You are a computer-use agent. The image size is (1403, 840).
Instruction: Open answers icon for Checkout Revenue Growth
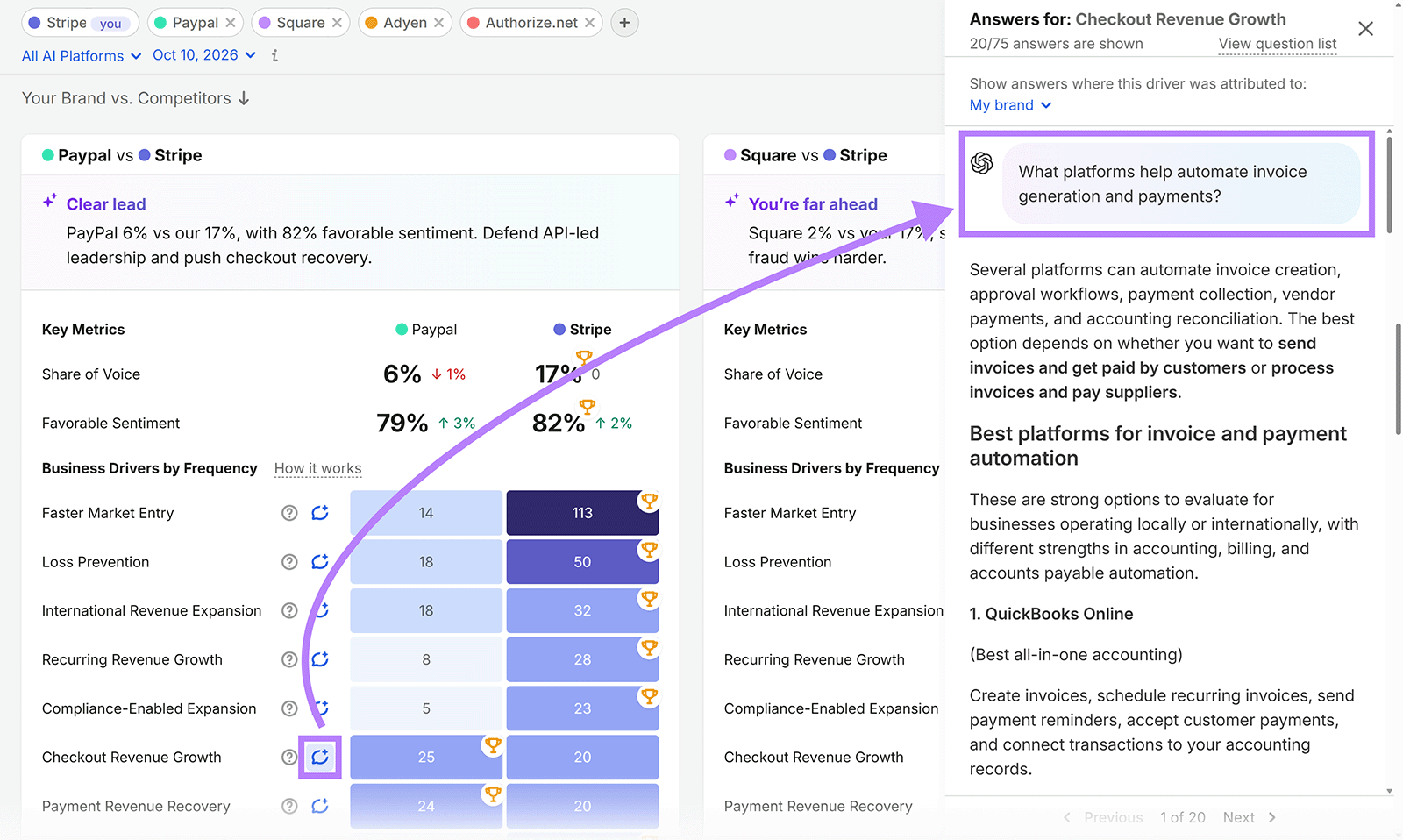[x=320, y=757]
